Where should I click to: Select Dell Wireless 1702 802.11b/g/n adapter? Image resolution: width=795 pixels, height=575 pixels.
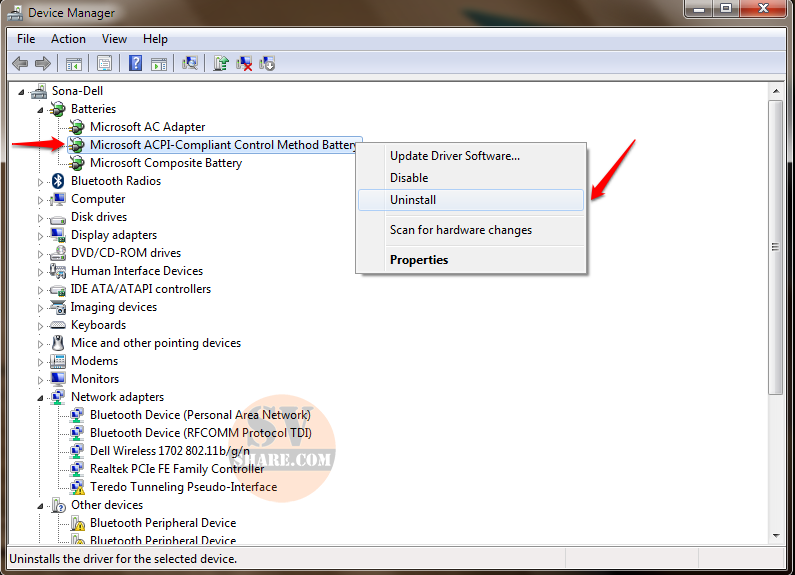pyautogui.click(x=171, y=451)
